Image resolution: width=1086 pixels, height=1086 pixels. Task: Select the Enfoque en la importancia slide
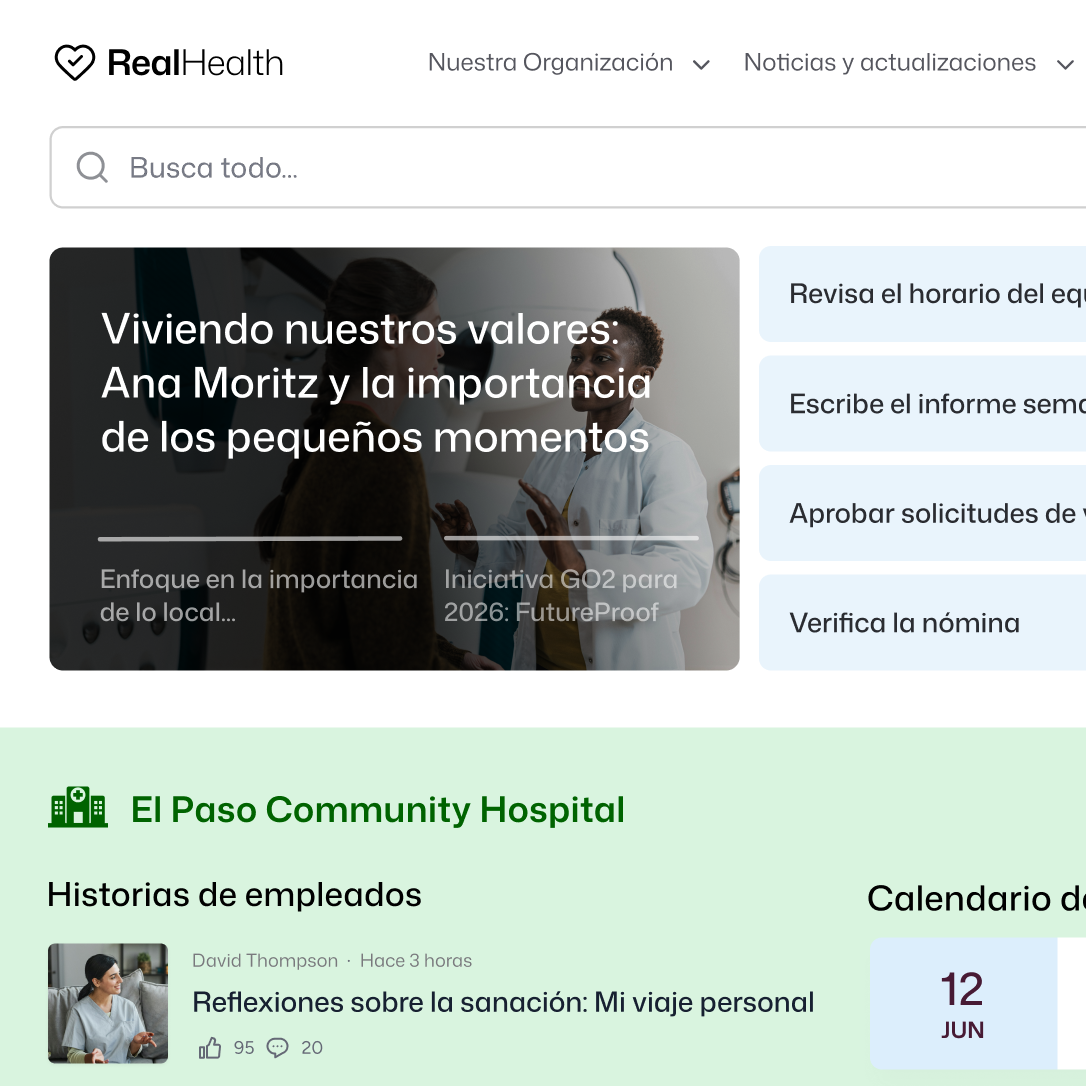point(258,596)
